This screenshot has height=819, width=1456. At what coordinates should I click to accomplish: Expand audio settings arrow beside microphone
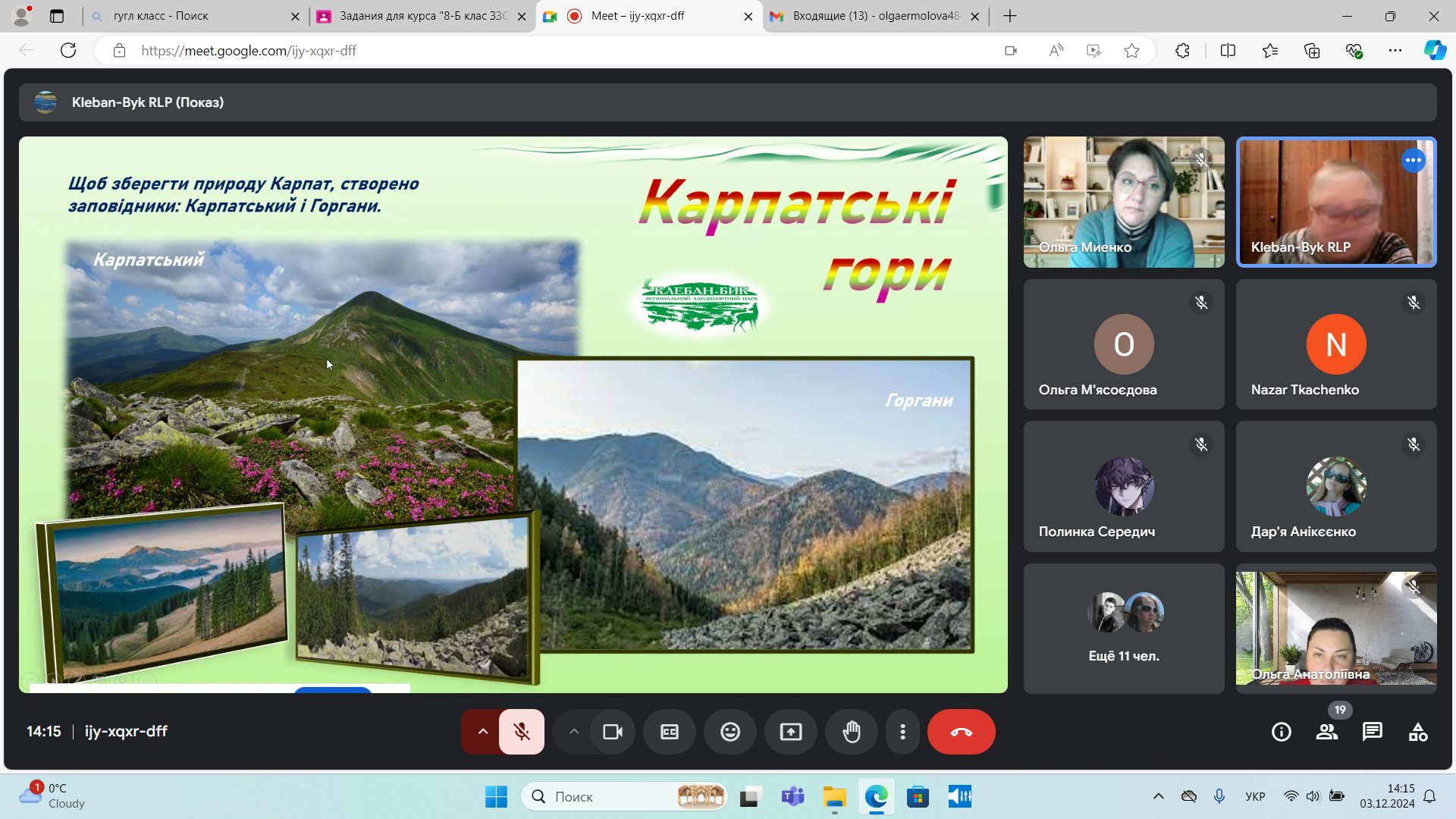coord(482,732)
